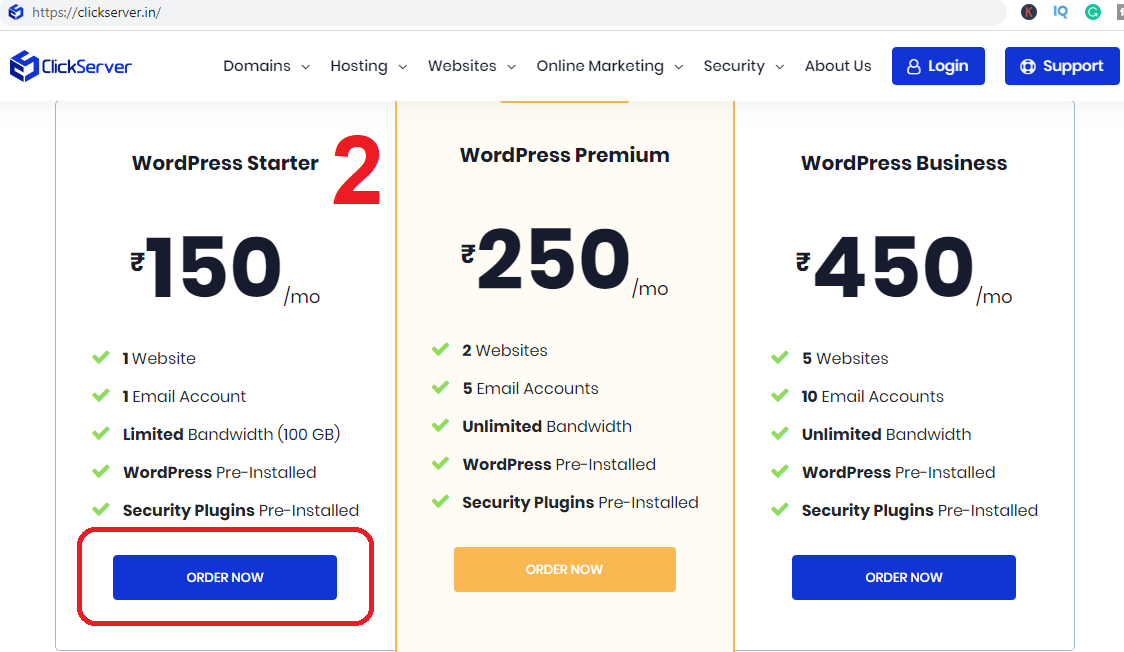Image resolution: width=1124 pixels, height=652 pixels.
Task: Open the dark circular K browser extension
Action: pyautogui.click(x=1029, y=13)
